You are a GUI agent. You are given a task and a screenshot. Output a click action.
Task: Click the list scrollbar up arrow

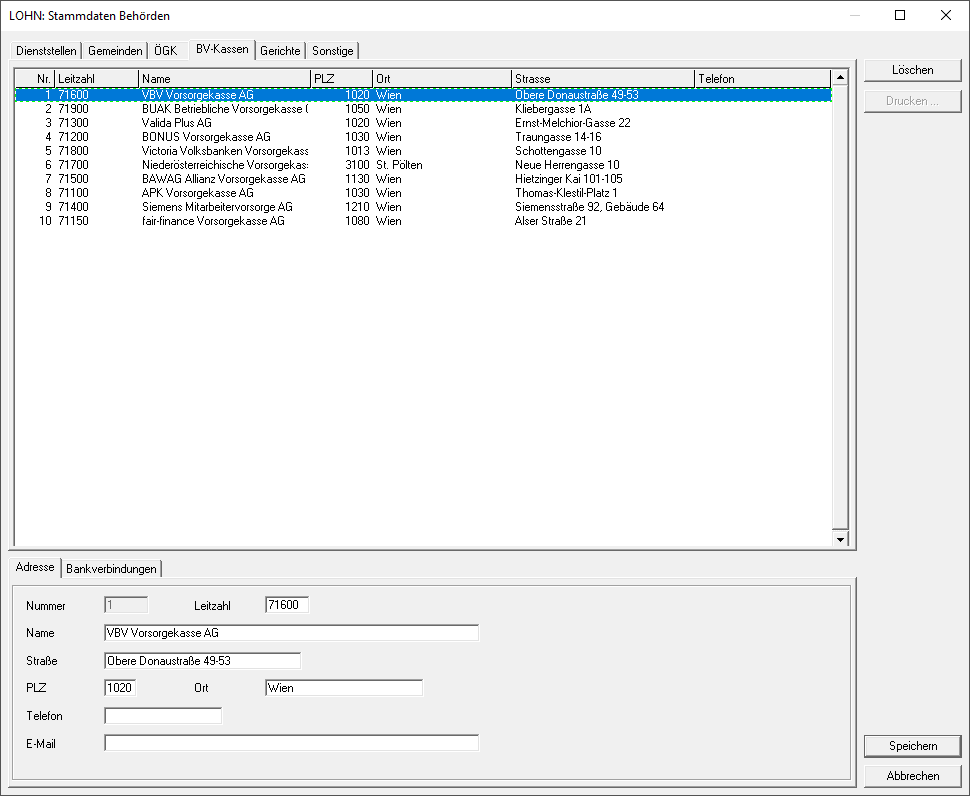[x=840, y=77]
